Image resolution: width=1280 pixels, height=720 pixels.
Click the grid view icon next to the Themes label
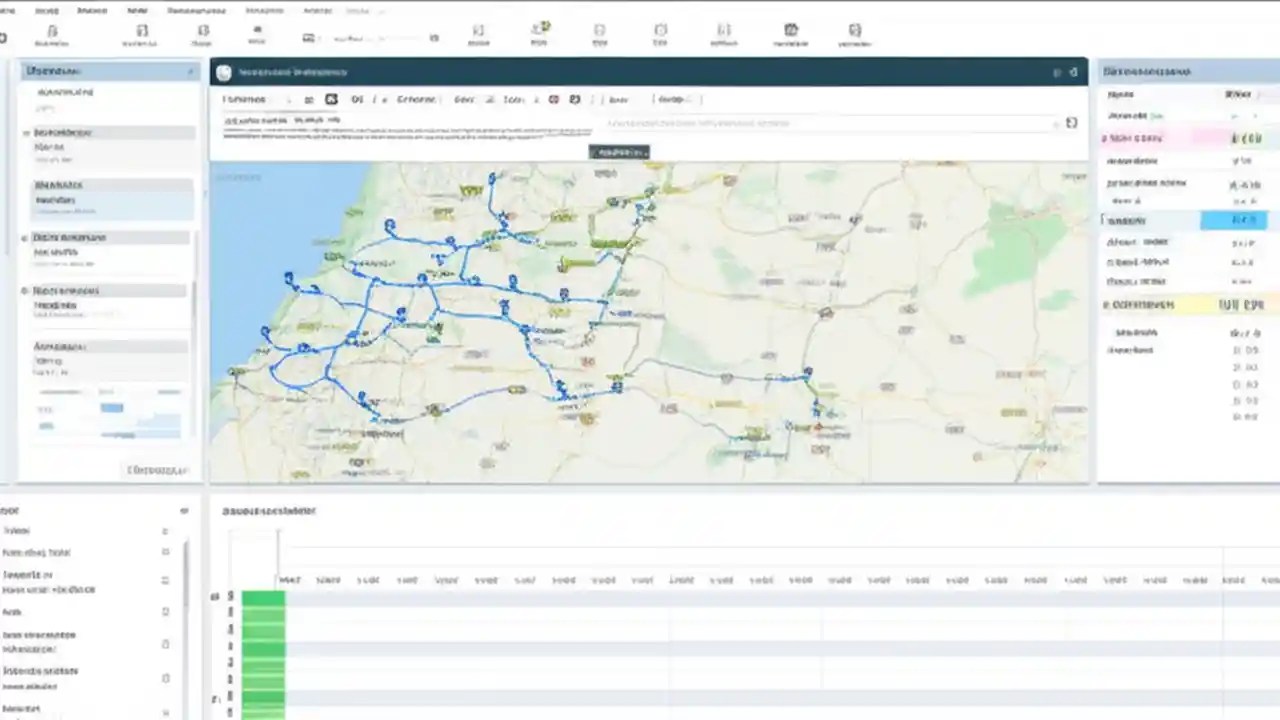coord(309,99)
